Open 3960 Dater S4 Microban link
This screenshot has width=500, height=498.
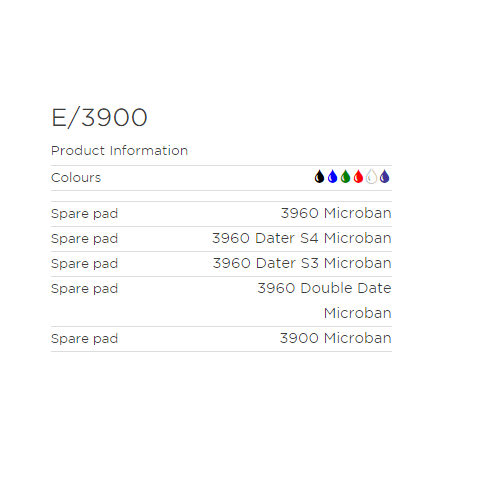pos(302,238)
